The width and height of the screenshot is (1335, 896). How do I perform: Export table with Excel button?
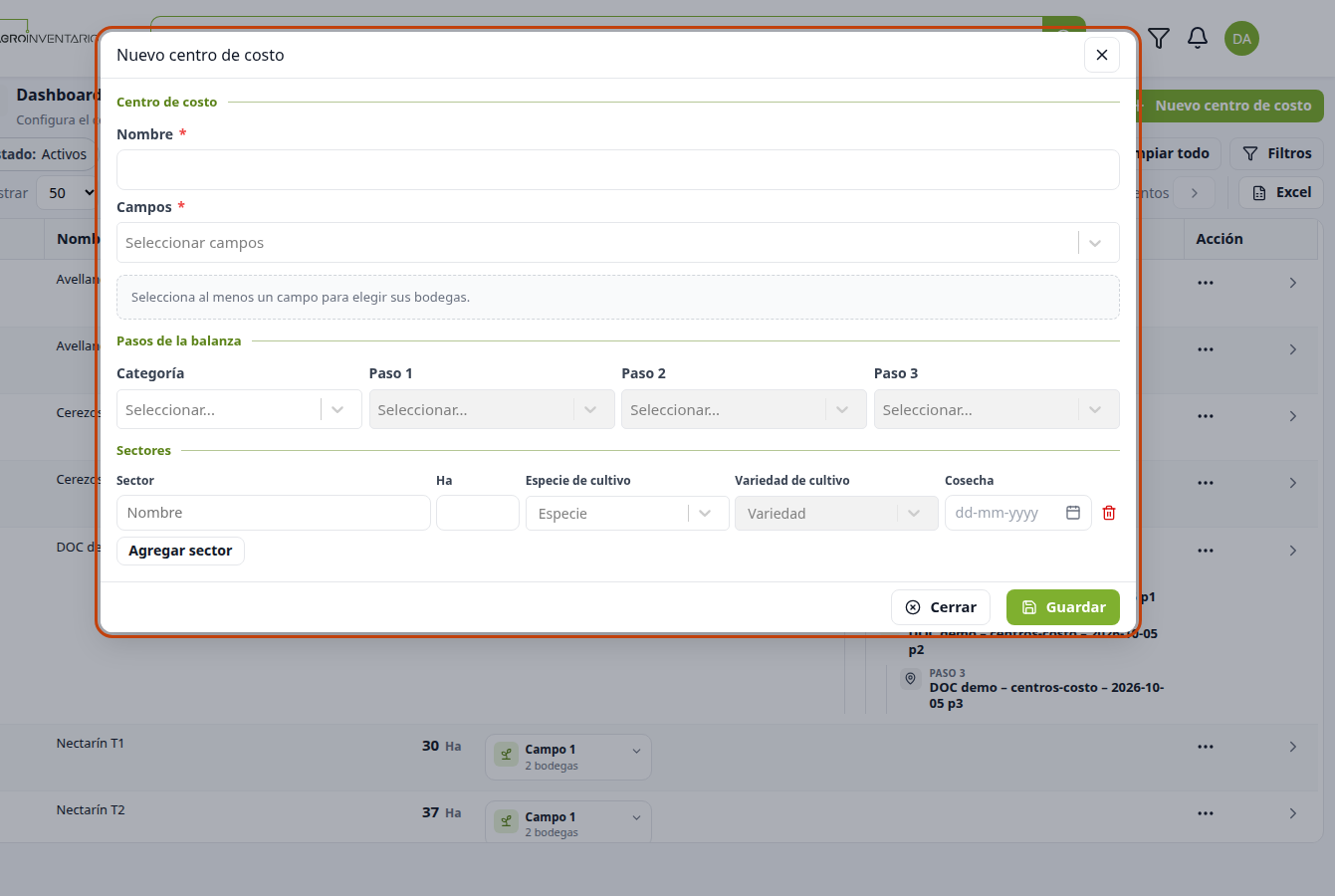(1281, 192)
